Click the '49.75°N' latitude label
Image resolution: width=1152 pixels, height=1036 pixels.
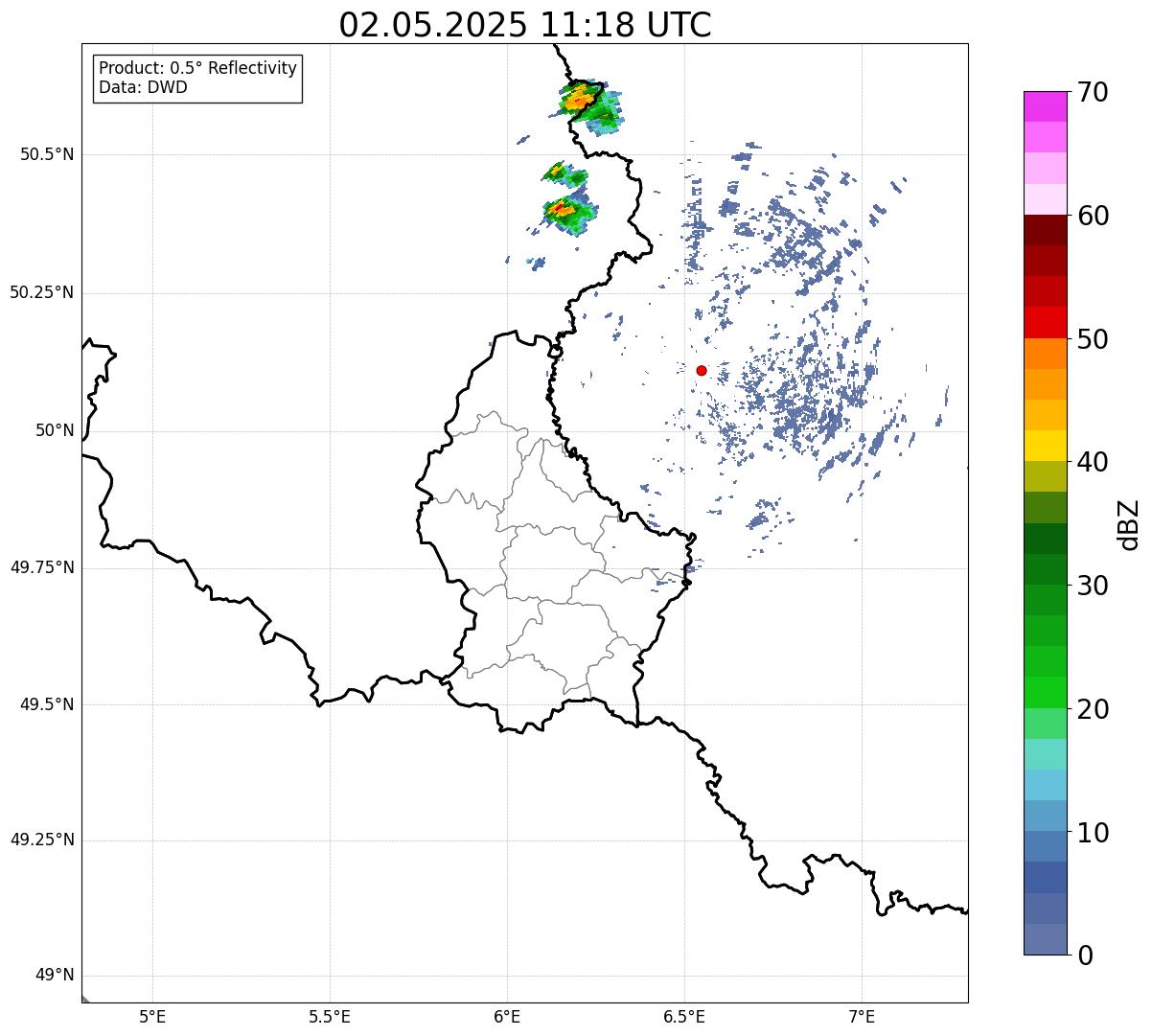pyautogui.click(x=42, y=567)
